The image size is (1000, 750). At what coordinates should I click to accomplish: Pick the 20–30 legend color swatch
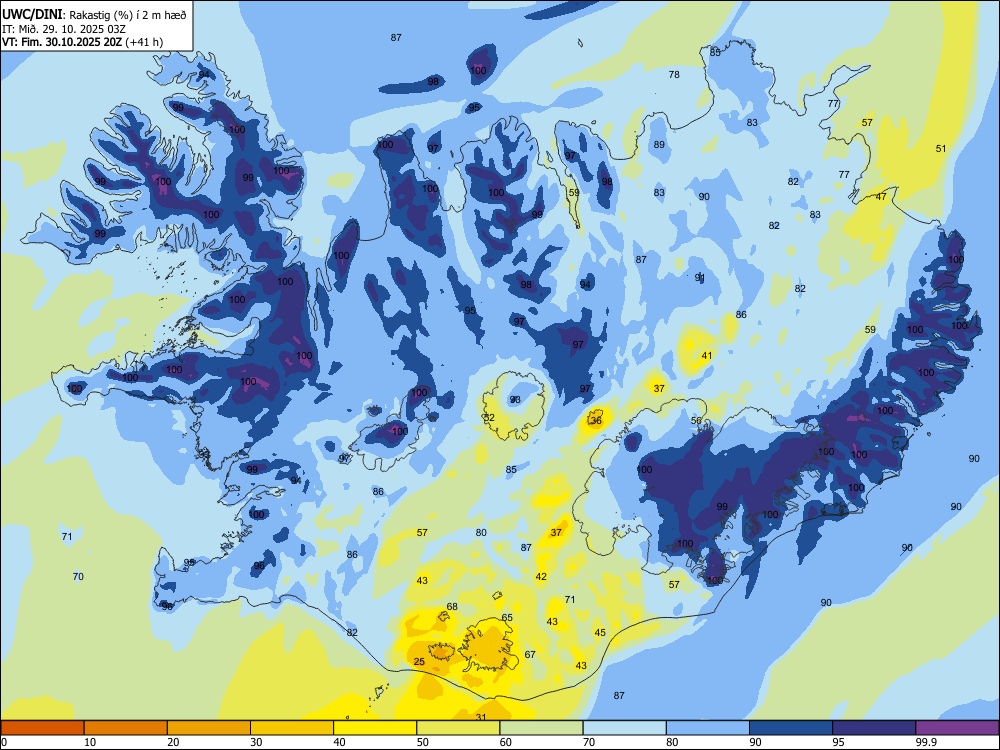tap(209, 728)
